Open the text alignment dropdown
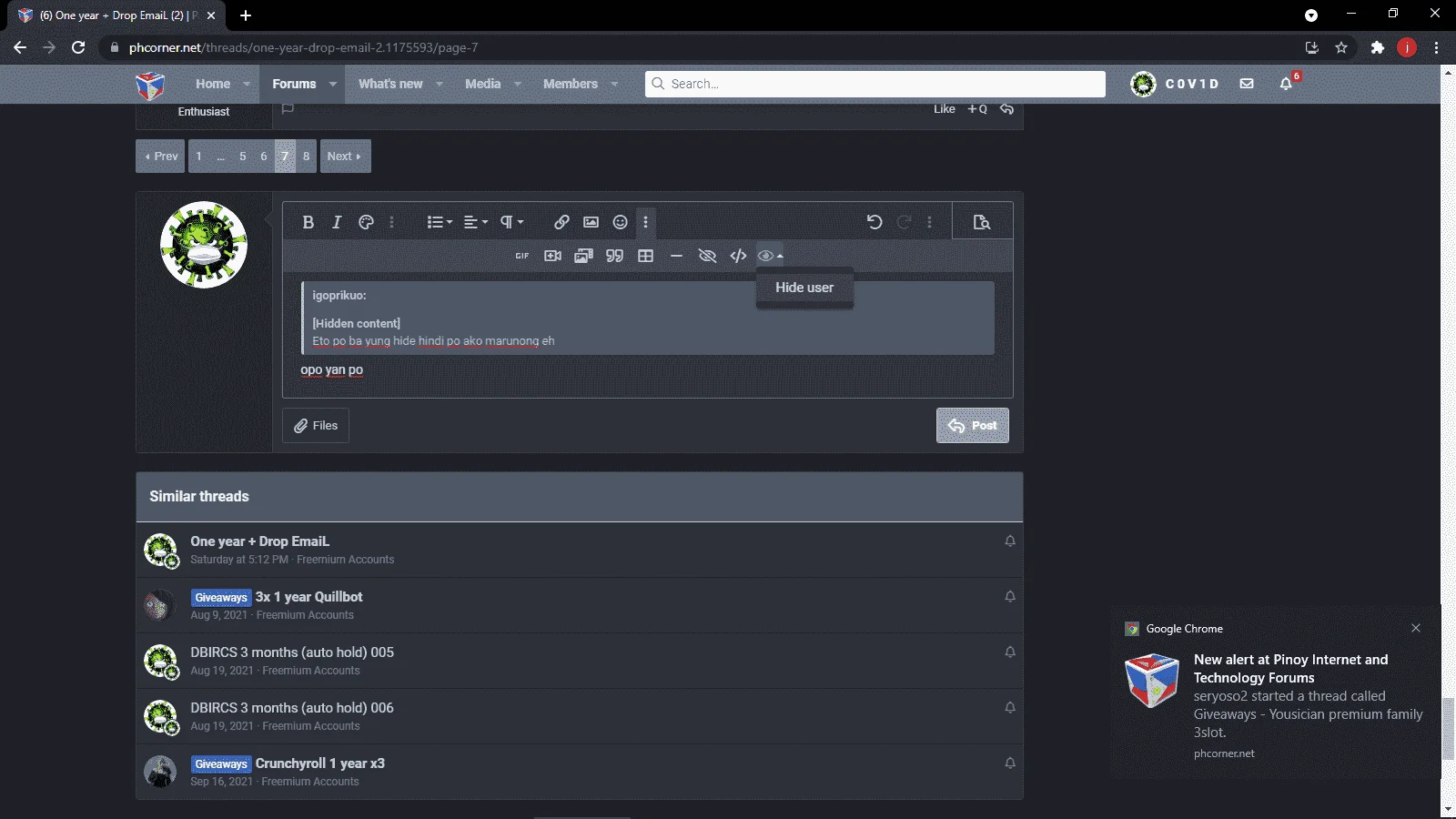 (475, 222)
